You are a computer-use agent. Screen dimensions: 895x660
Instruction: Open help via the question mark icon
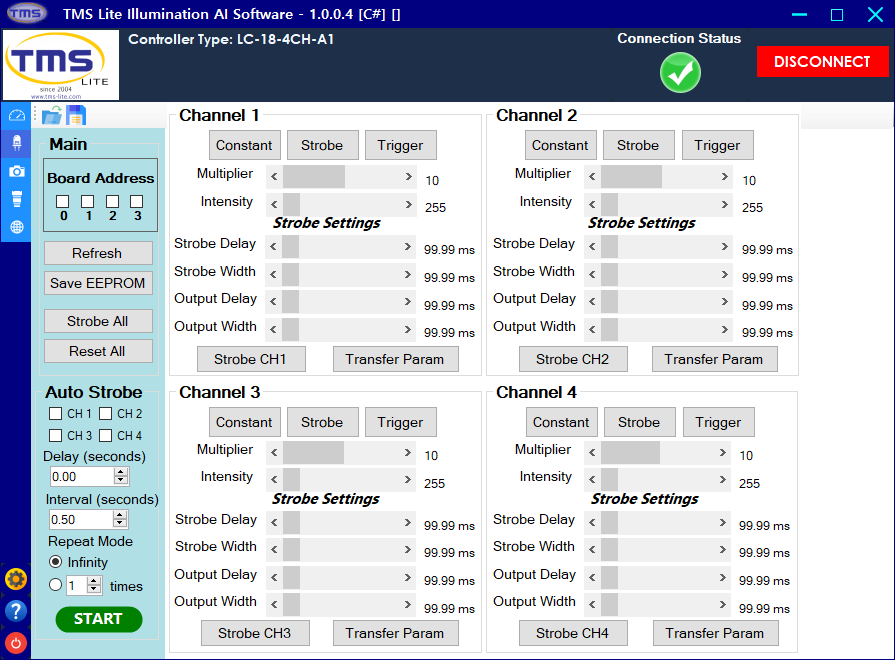coord(14,613)
